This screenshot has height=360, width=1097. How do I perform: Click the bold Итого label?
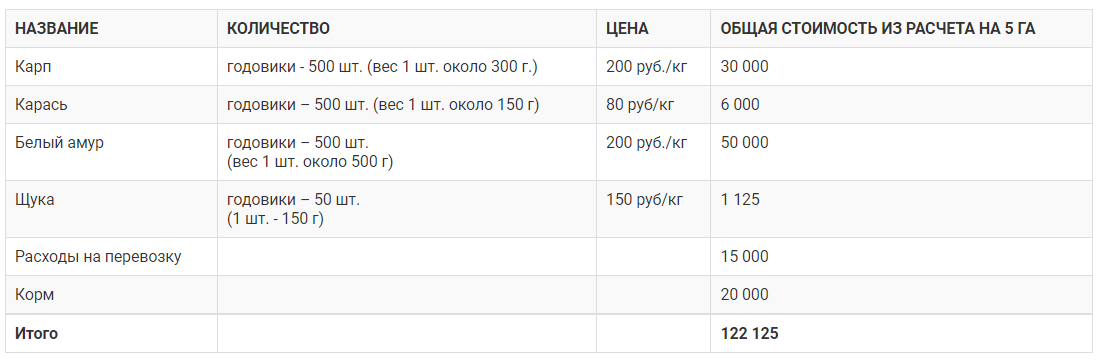click(36, 333)
